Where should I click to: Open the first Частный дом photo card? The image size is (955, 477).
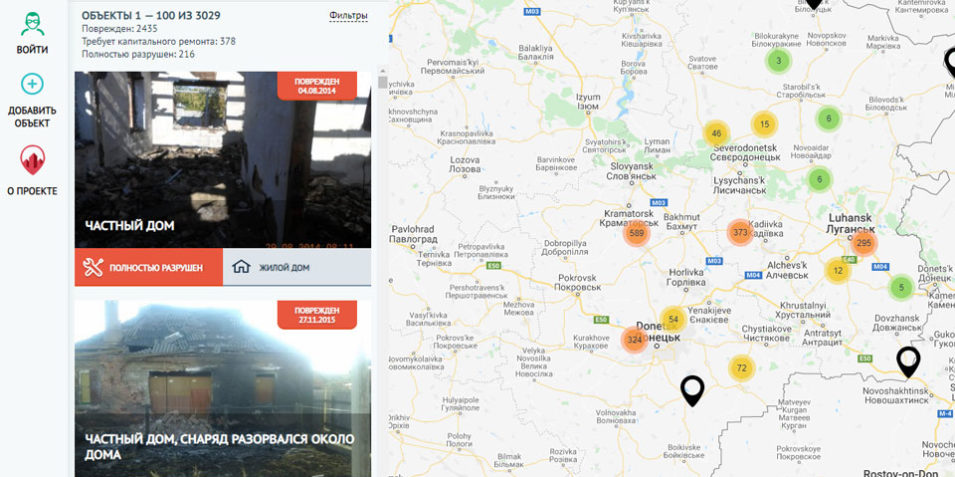pyautogui.click(x=223, y=160)
